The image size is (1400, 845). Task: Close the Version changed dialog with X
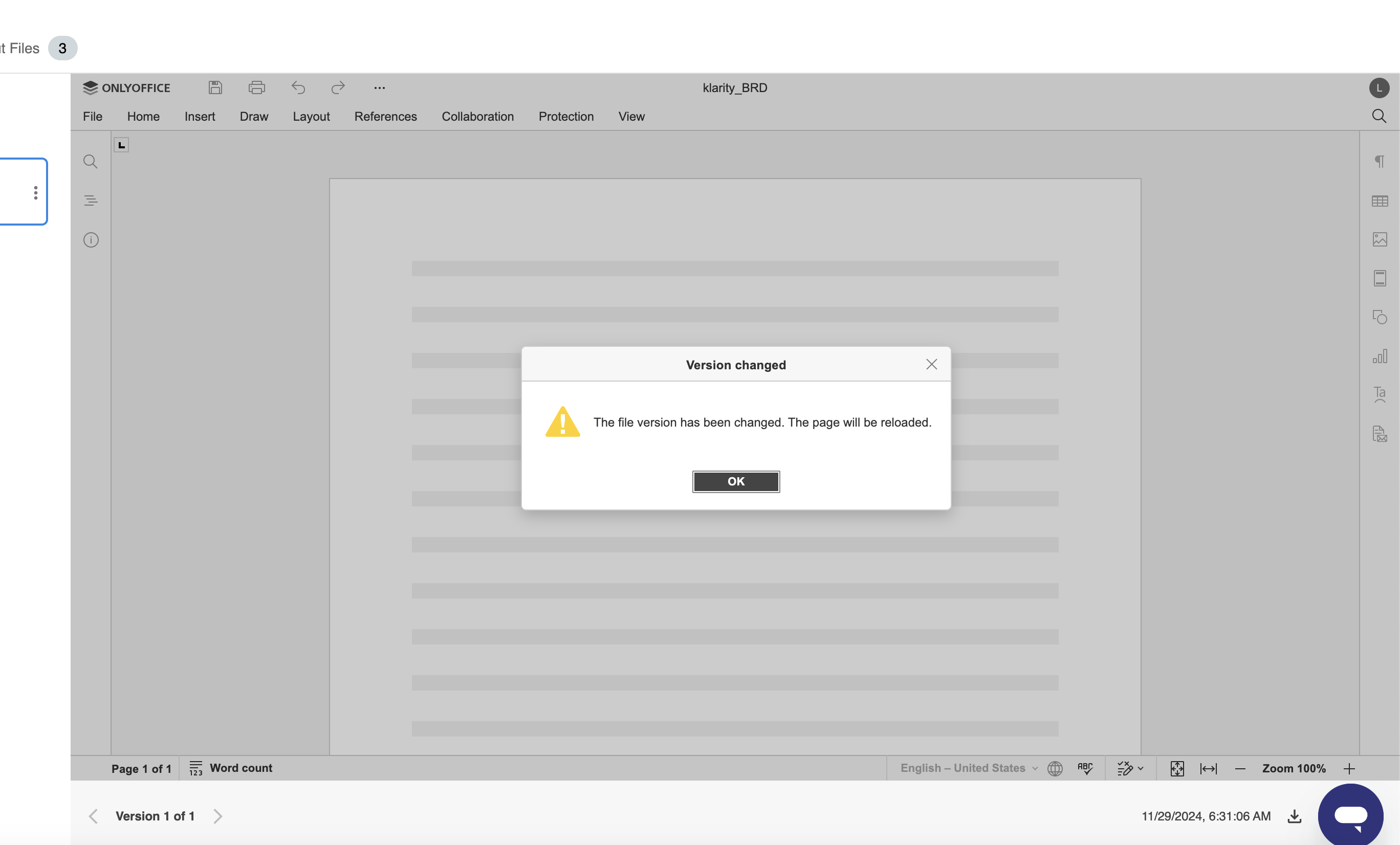point(931,364)
